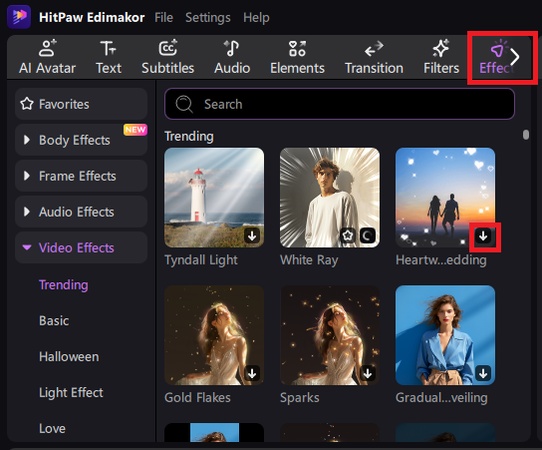
Task: Open the Filters tab
Action: click(441, 57)
